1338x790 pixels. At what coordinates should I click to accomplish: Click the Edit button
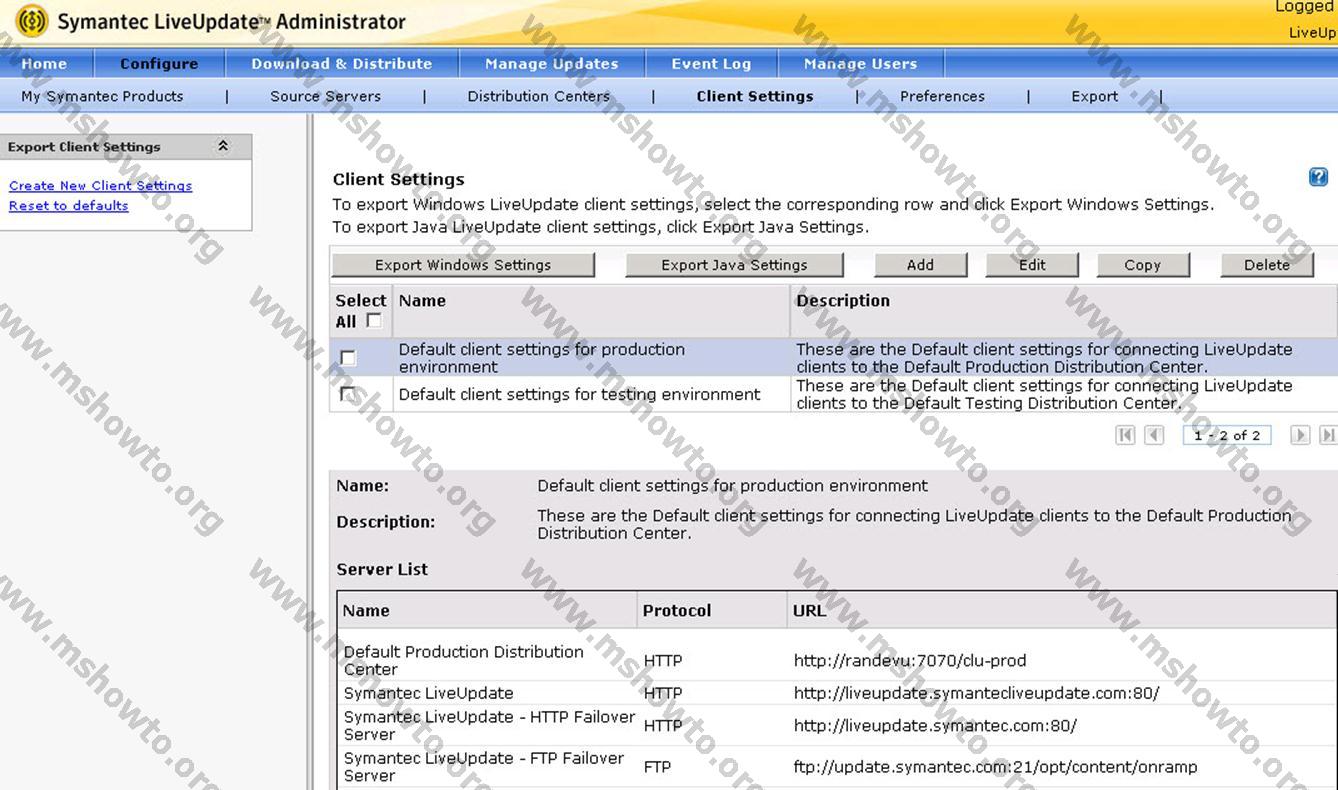point(1032,265)
